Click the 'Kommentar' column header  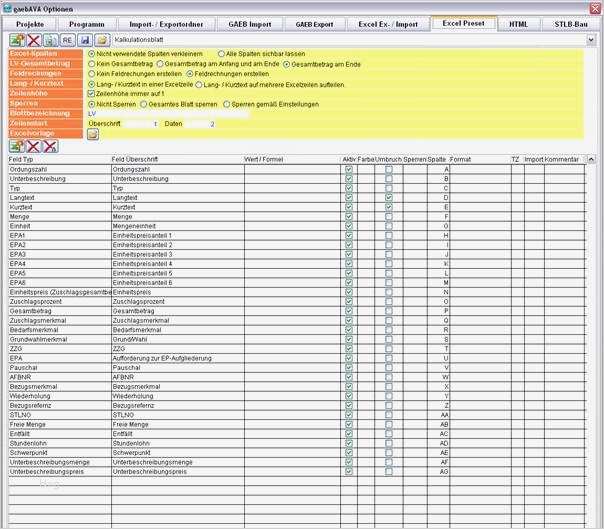pyautogui.click(x=562, y=159)
